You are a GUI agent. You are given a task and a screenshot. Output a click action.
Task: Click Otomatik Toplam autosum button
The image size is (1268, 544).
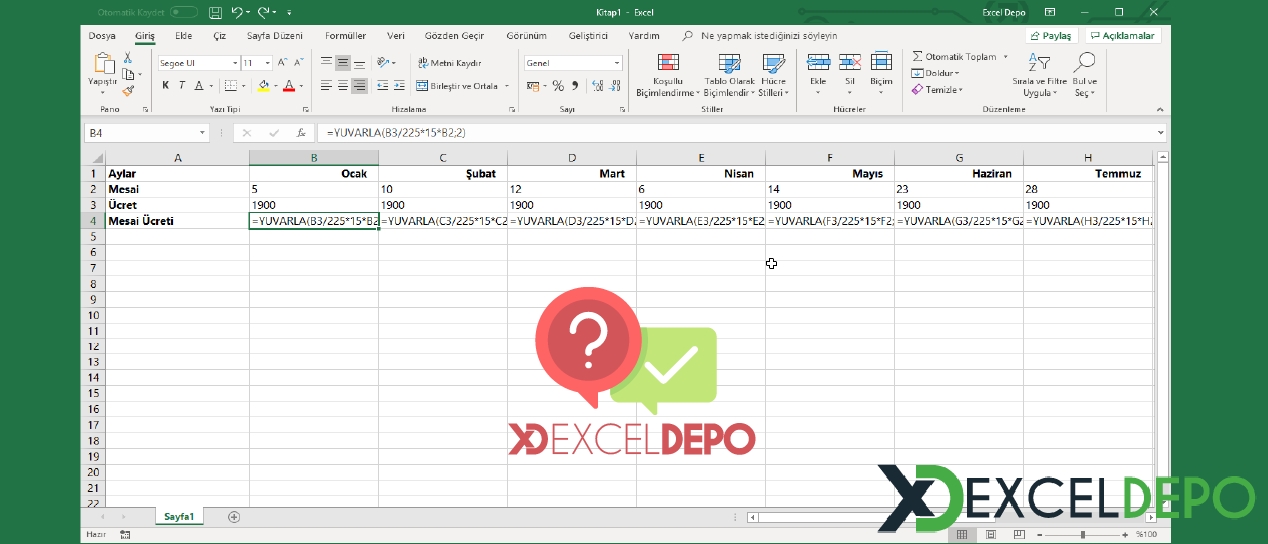(954, 57)
